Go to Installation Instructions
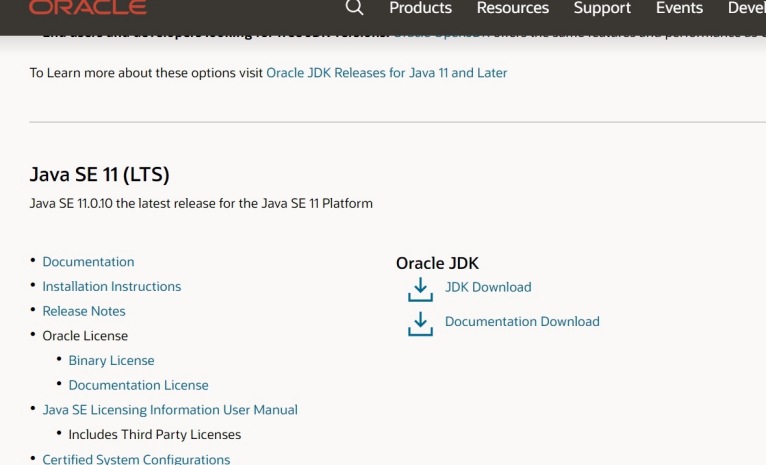Image resolution: width=766 pixels, height=465 pixels. [x=111, y=286]
